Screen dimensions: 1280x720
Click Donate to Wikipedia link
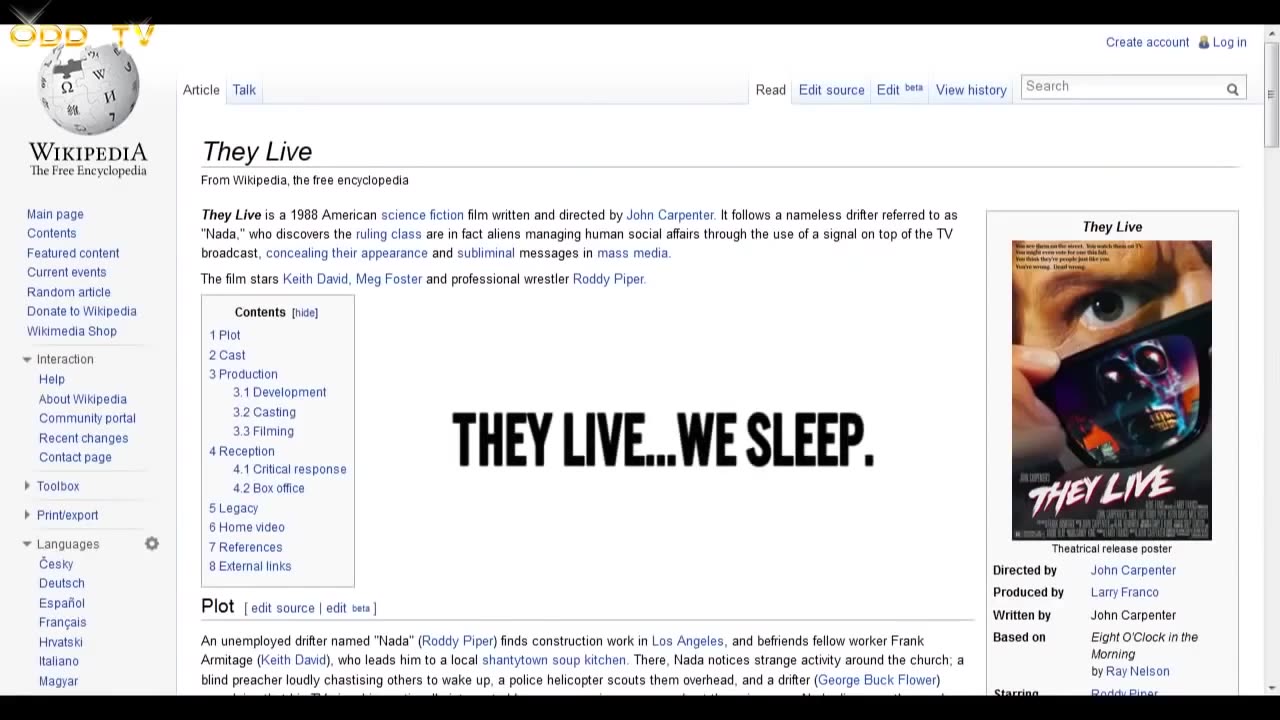(82, 311)
